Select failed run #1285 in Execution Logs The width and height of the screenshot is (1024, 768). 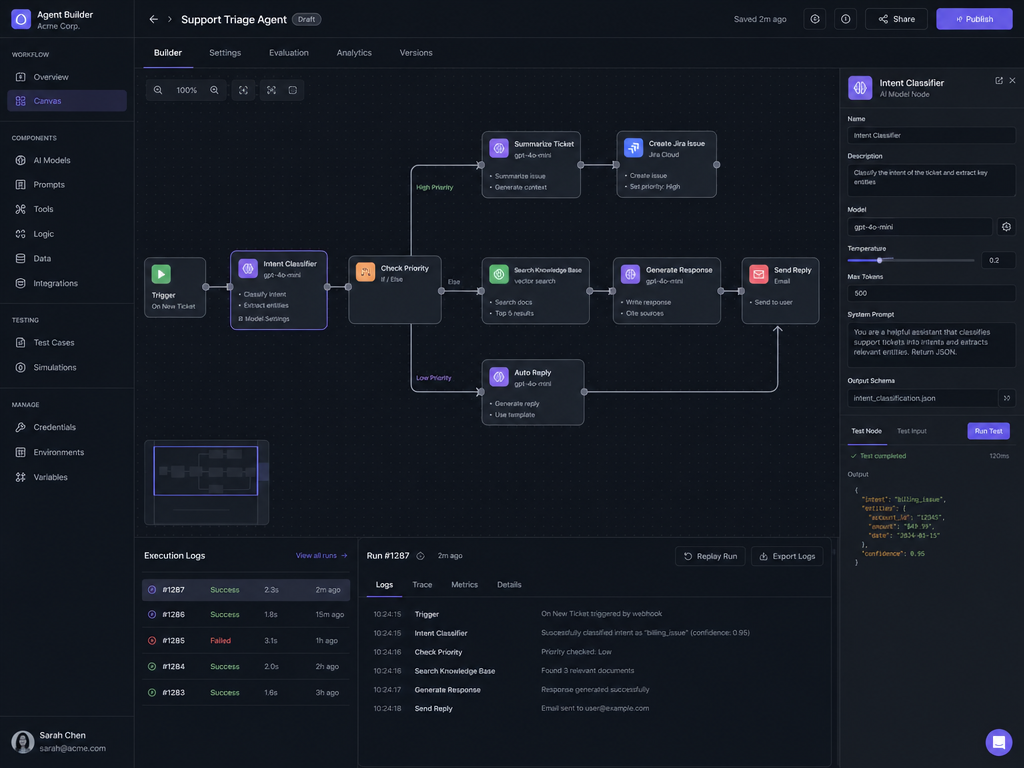tap(246, 641)
